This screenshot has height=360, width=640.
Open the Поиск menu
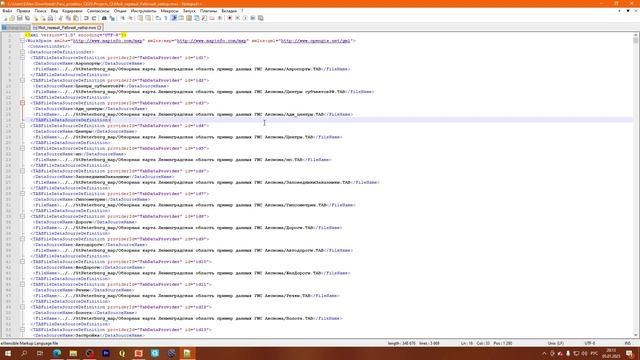tap(40, 11)
